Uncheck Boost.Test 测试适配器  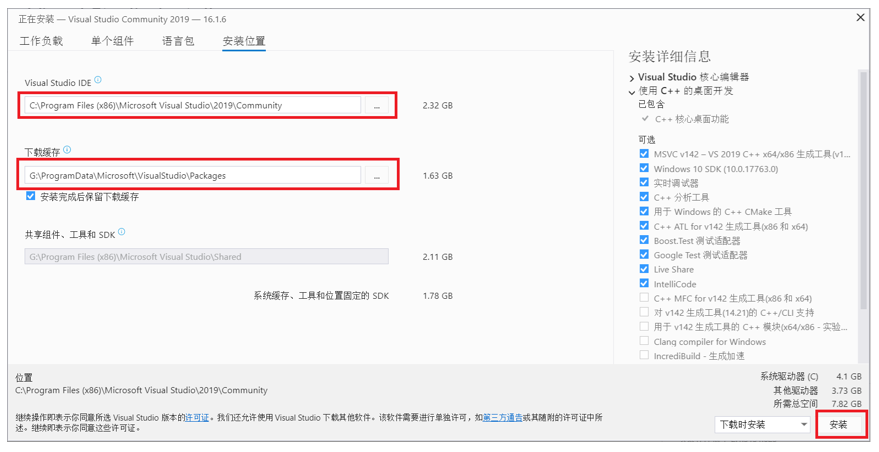(644, 240)
